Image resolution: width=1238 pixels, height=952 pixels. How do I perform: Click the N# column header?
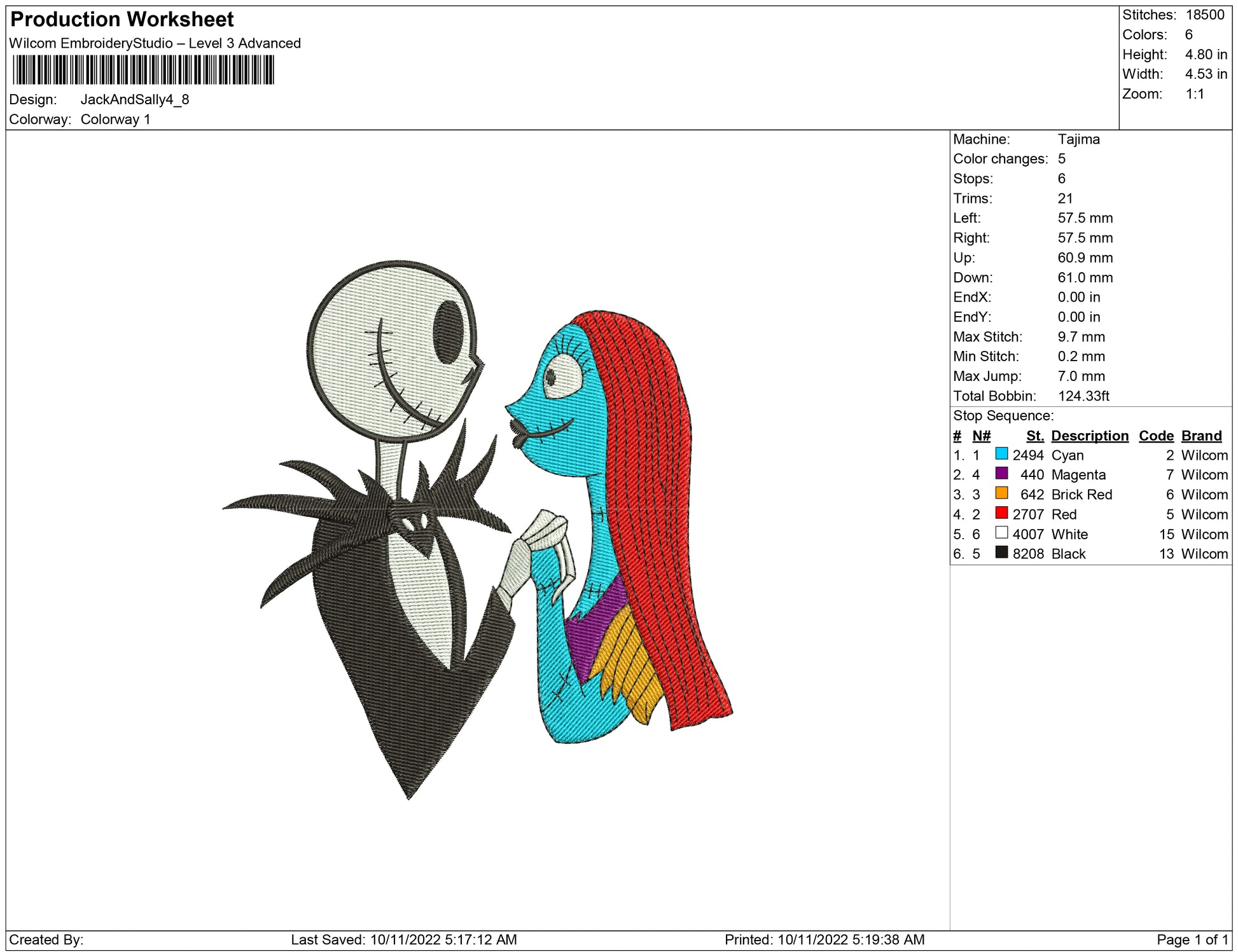981,436
